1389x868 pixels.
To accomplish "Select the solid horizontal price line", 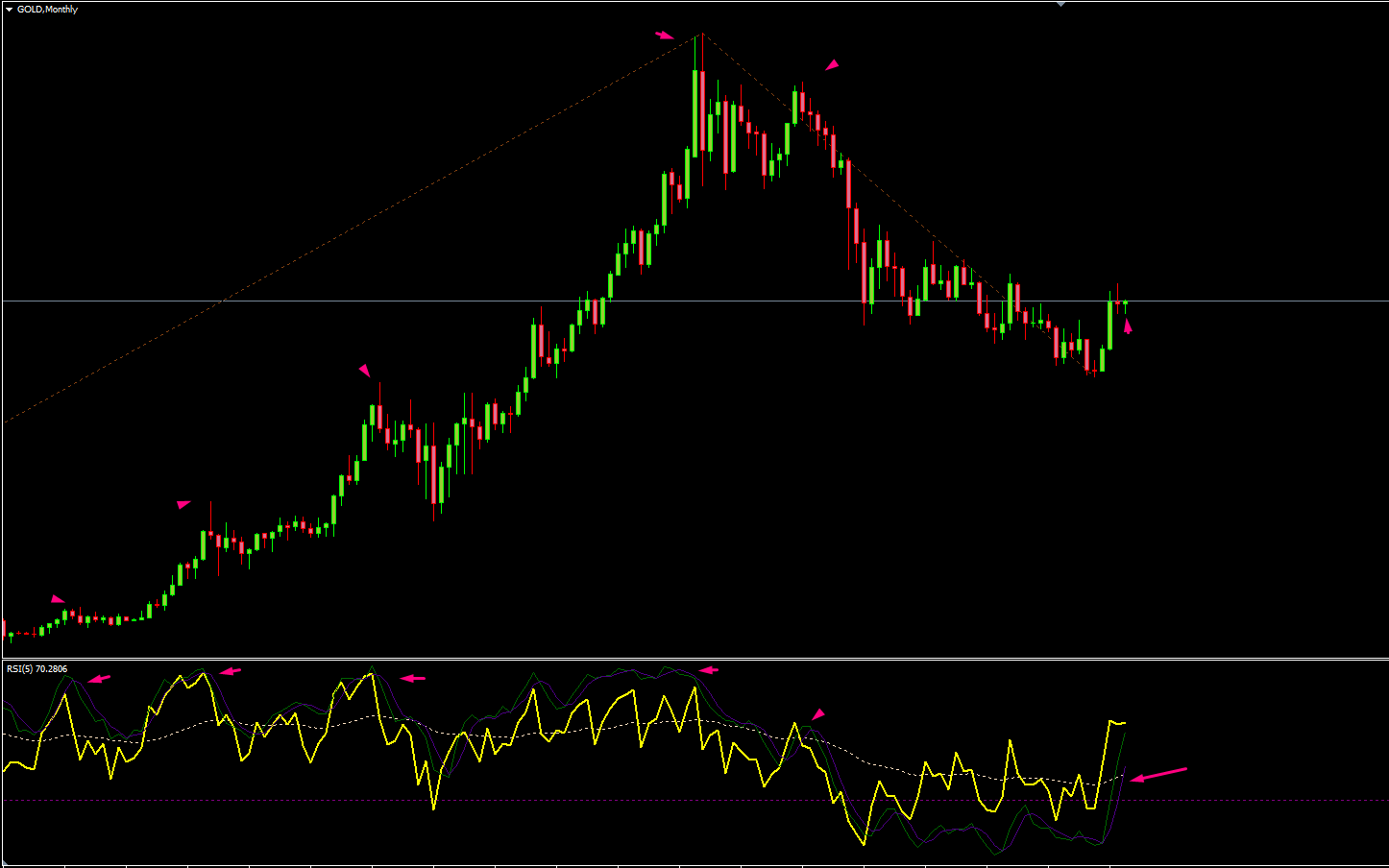I will [694, 301].
